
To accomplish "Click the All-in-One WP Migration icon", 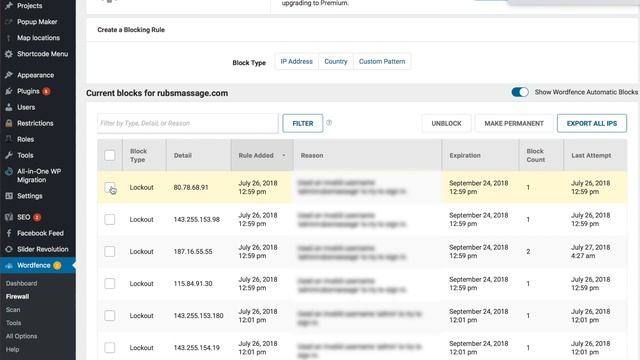I will point(9,171).
